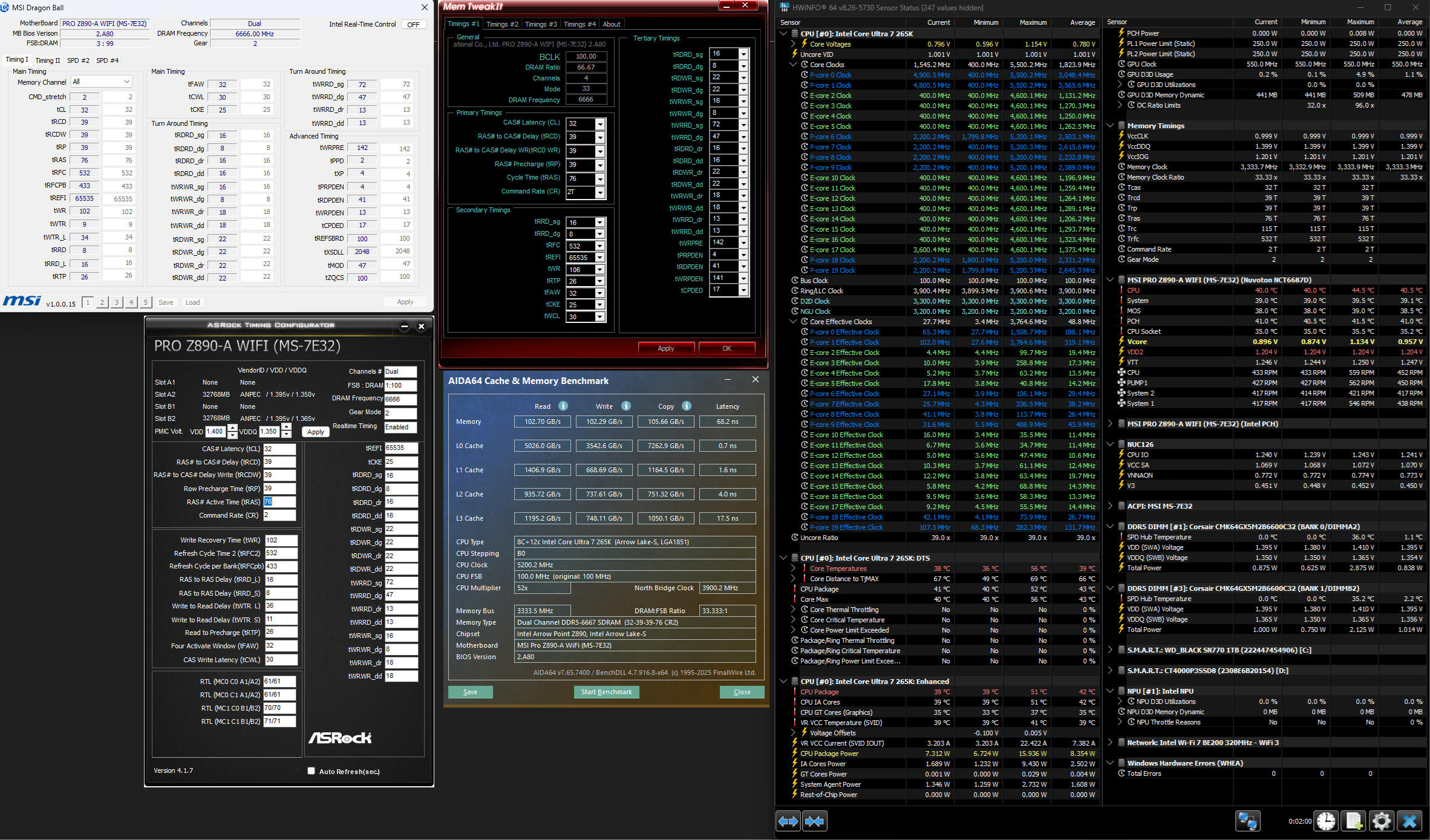Switch to SPD #4 tab in Dragon Ball
The image size is (1430, 840).
pyautogui.click(x=108, y=60)
